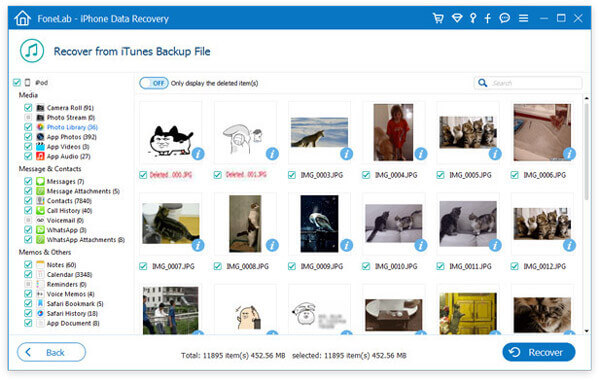The width and height of the screenshot is (600, 381).
Task: Open Message Attachments category
Action: click(83, 191)
